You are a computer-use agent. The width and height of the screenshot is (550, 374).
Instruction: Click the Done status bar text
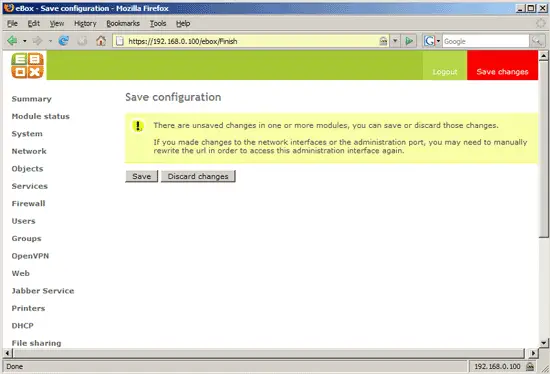pos(14,367)
